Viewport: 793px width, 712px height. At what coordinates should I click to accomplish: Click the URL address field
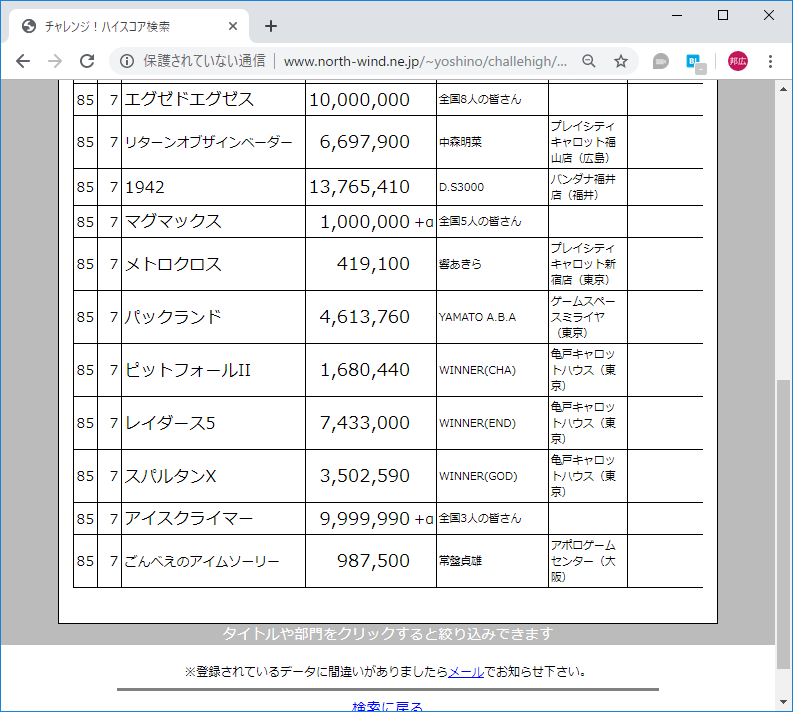click(x=425, y=61)
